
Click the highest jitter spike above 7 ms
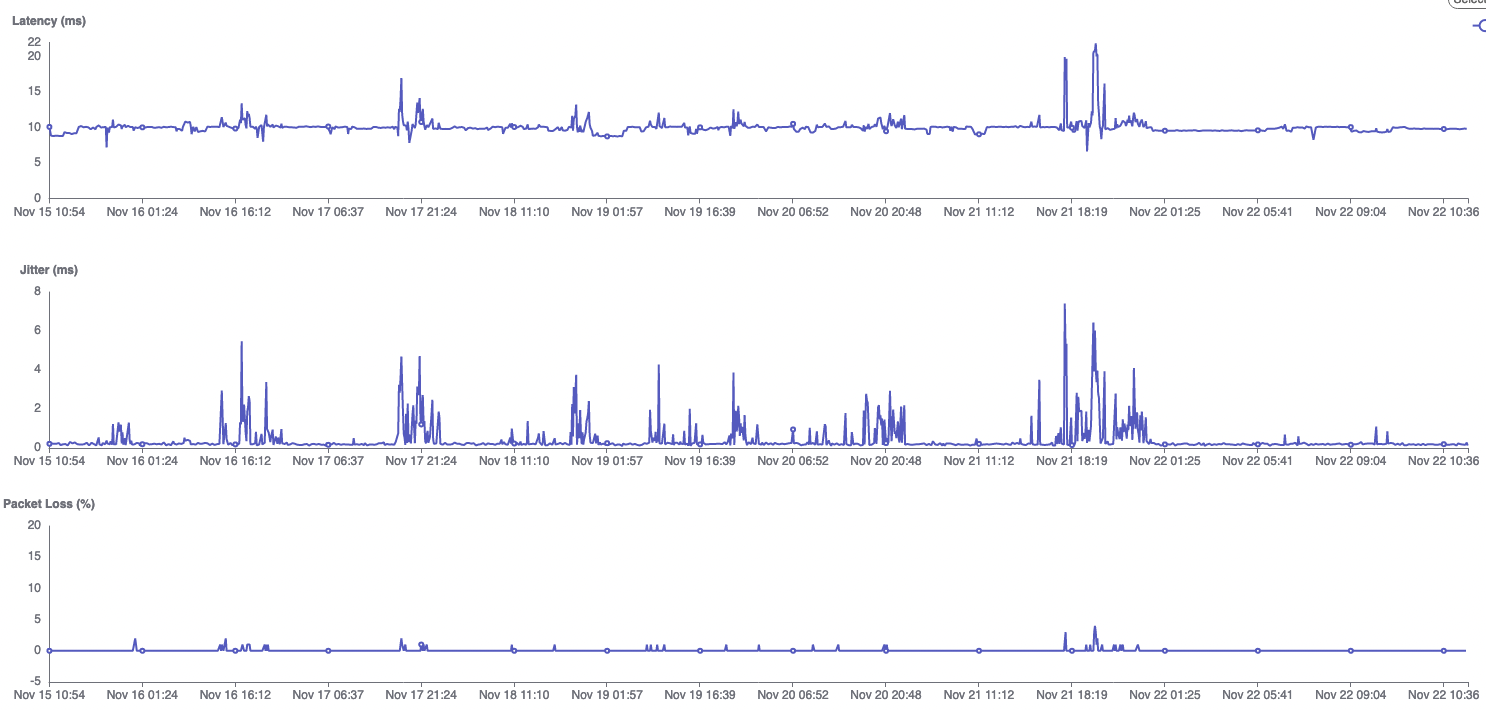click(x=1065, y=305)
